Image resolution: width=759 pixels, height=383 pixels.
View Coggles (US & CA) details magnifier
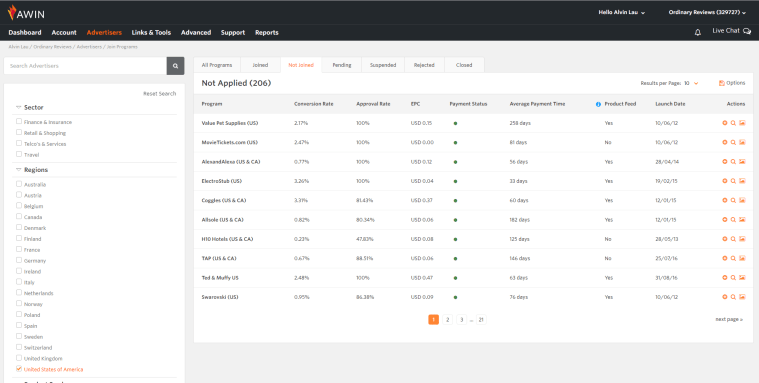coord(733,200)
